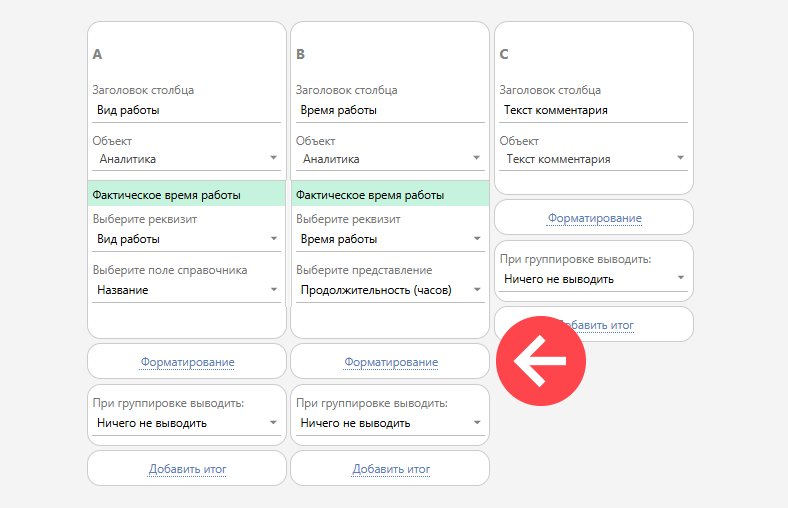
Task: Click column letter 'A' heading
Action: tap(97, 54)
